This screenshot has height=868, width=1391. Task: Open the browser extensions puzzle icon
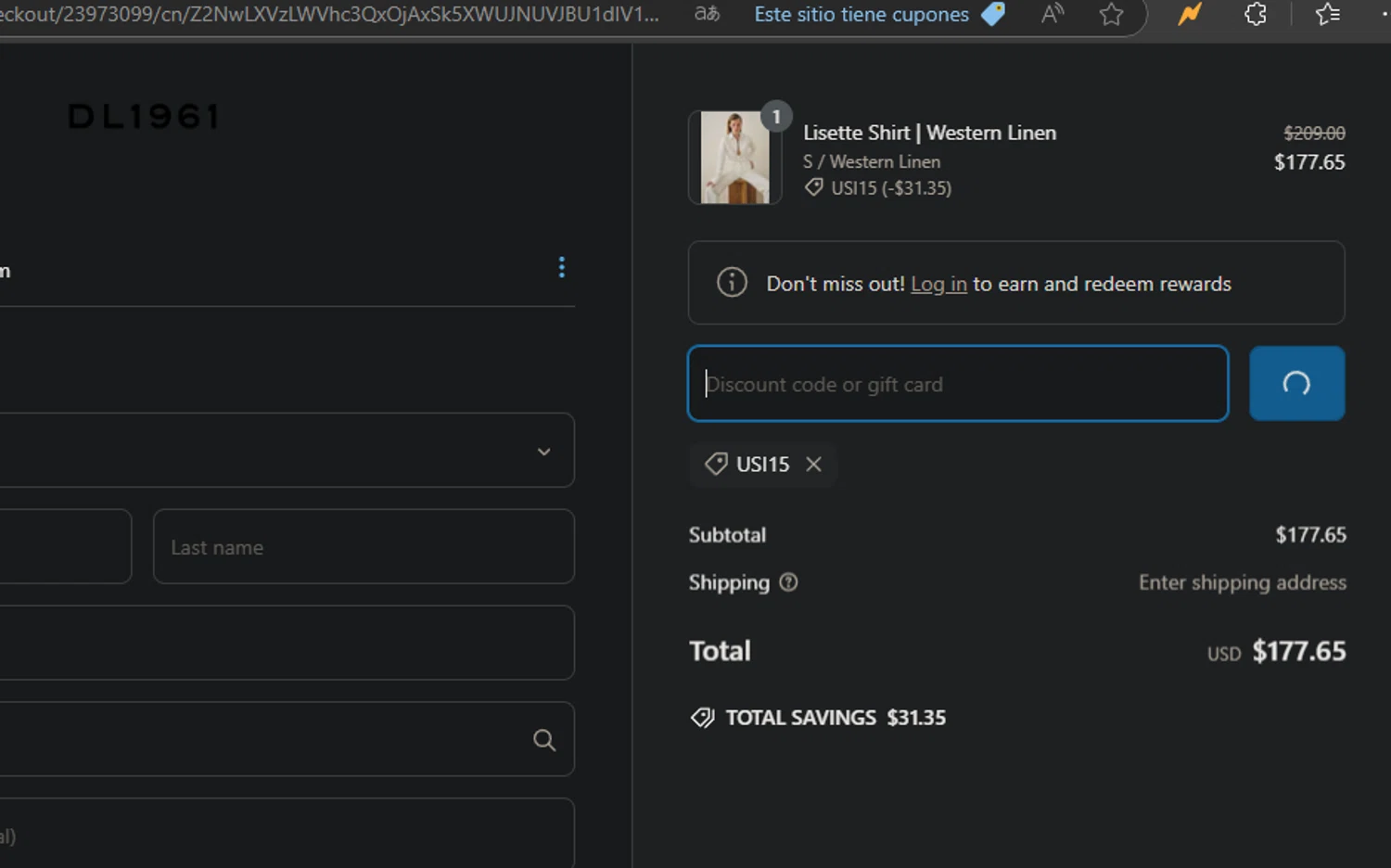(x=1256, y=14)
